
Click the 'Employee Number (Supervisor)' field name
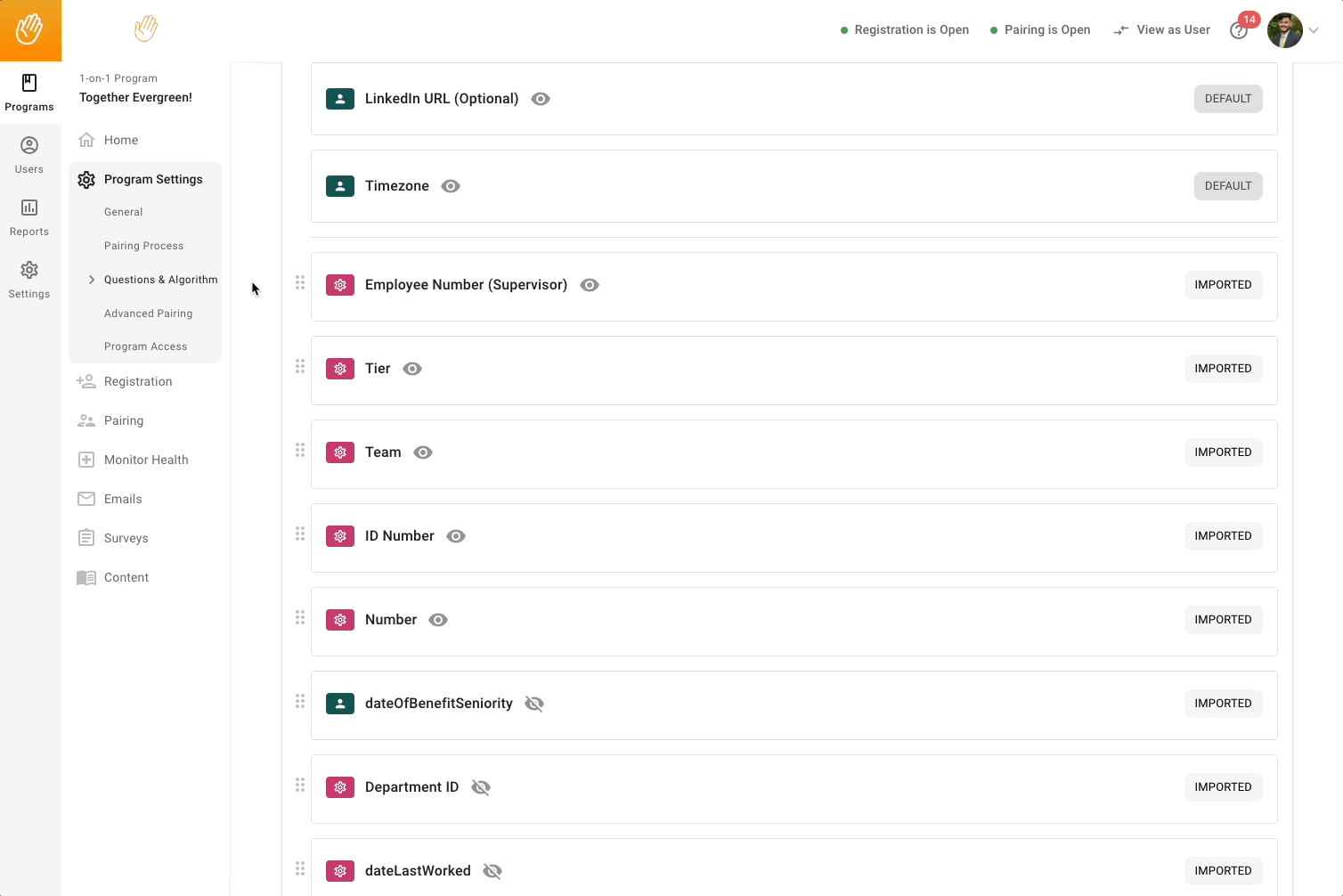[x=466, y=285]
